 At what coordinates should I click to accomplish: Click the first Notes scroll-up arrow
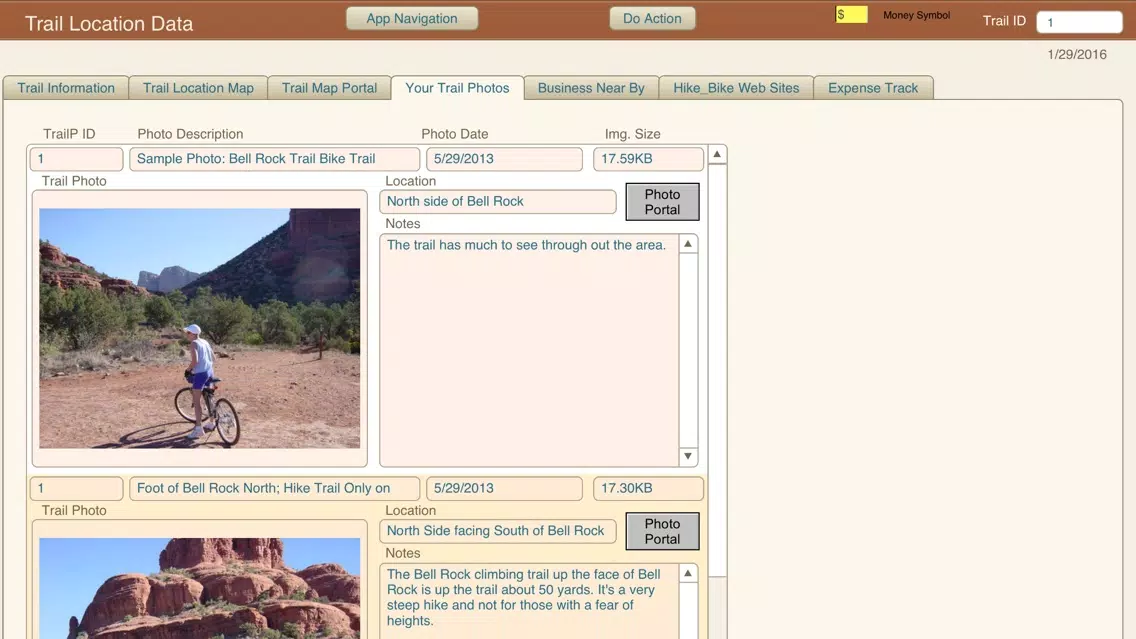(688, 244)
